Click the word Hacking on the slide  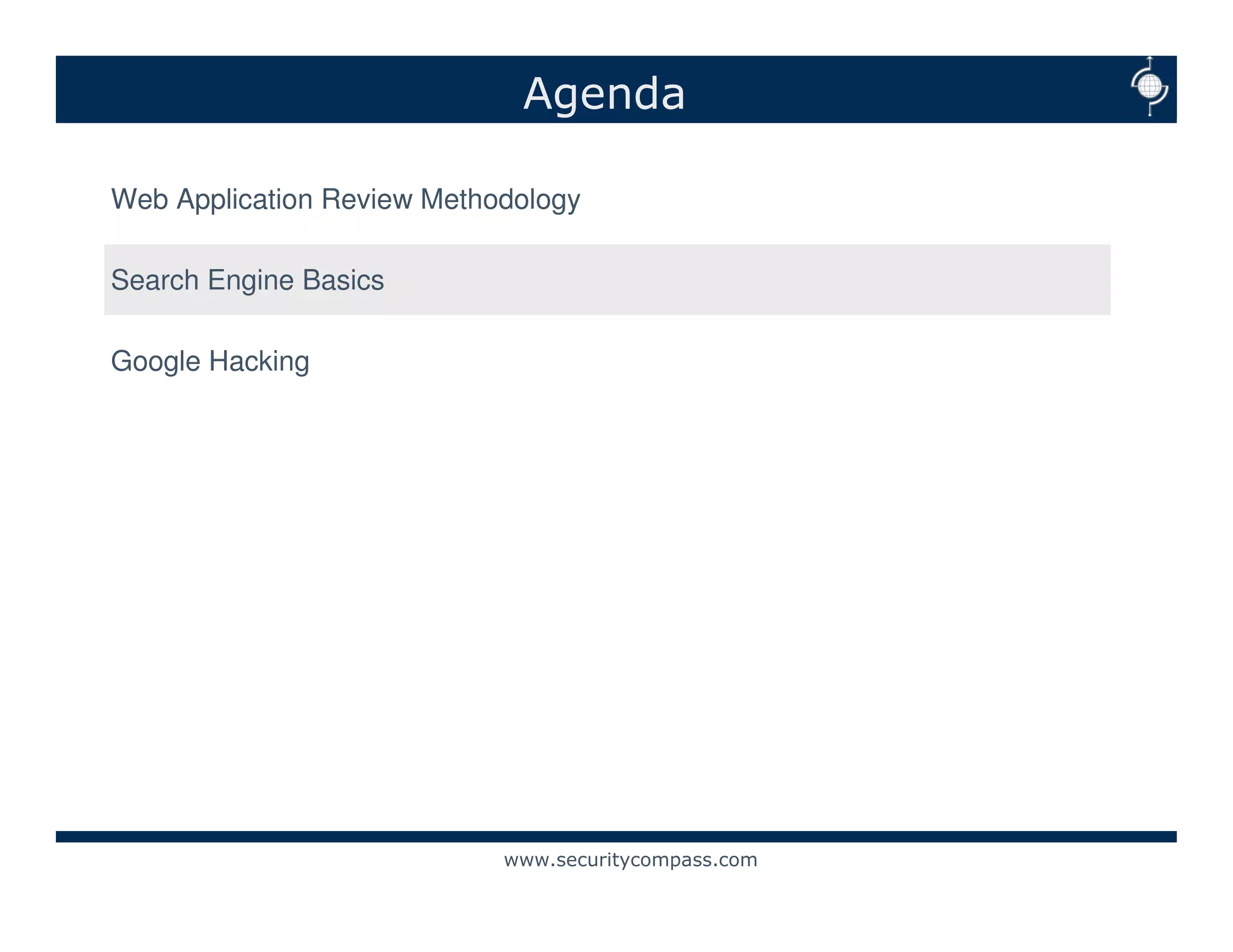[259, 361]
